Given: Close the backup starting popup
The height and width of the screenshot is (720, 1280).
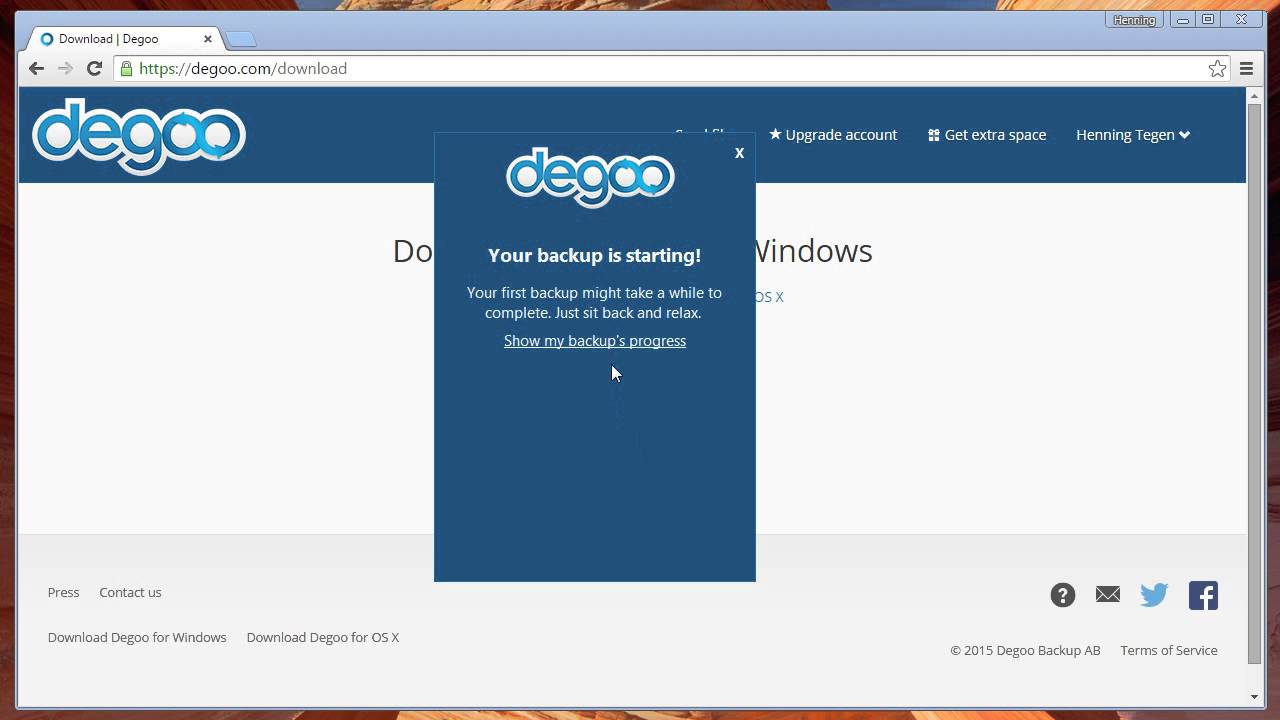Looking at the screenshot, I should [739, 153].
